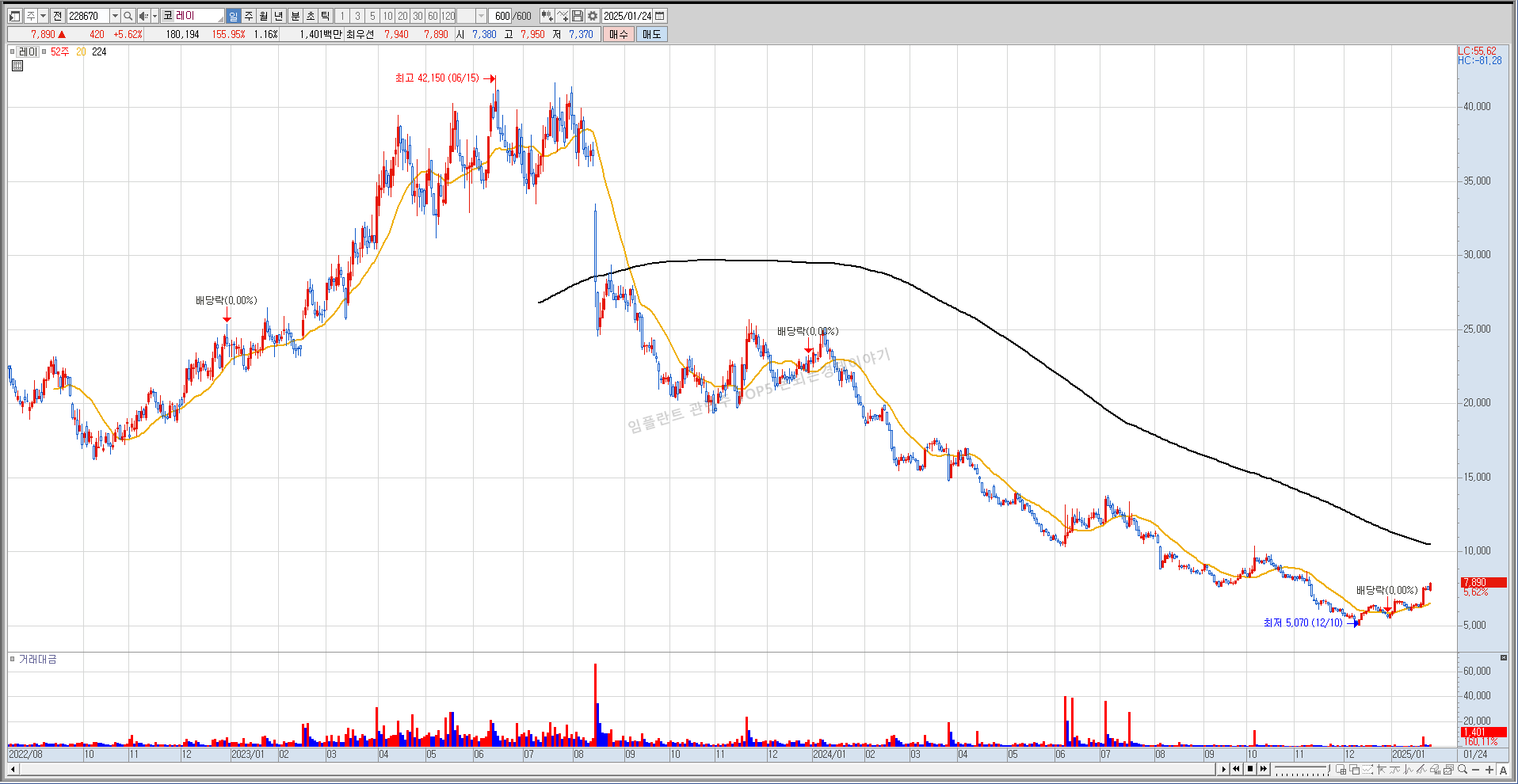Select second 초 chart period
The width and height of the screenshot is (1518, 784).
click(x=311, y=16)
